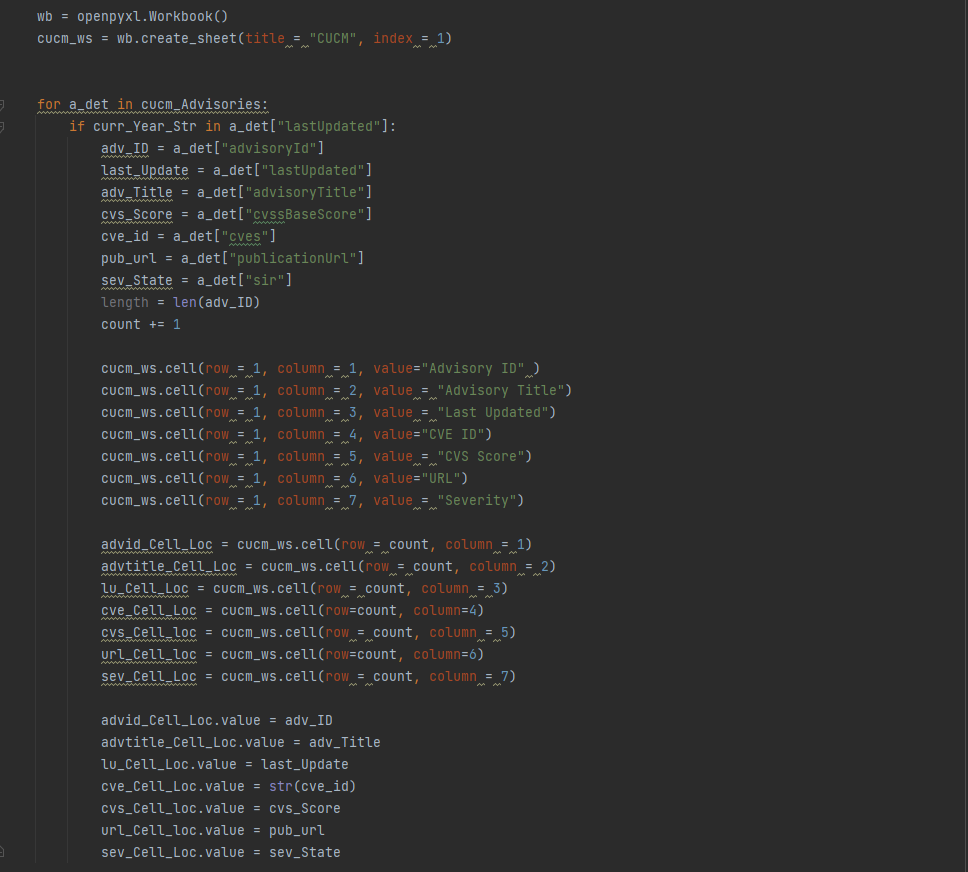Screen dimensions: 968x872
Task: Click the count += 1 statement
Action: pos(140,324)
